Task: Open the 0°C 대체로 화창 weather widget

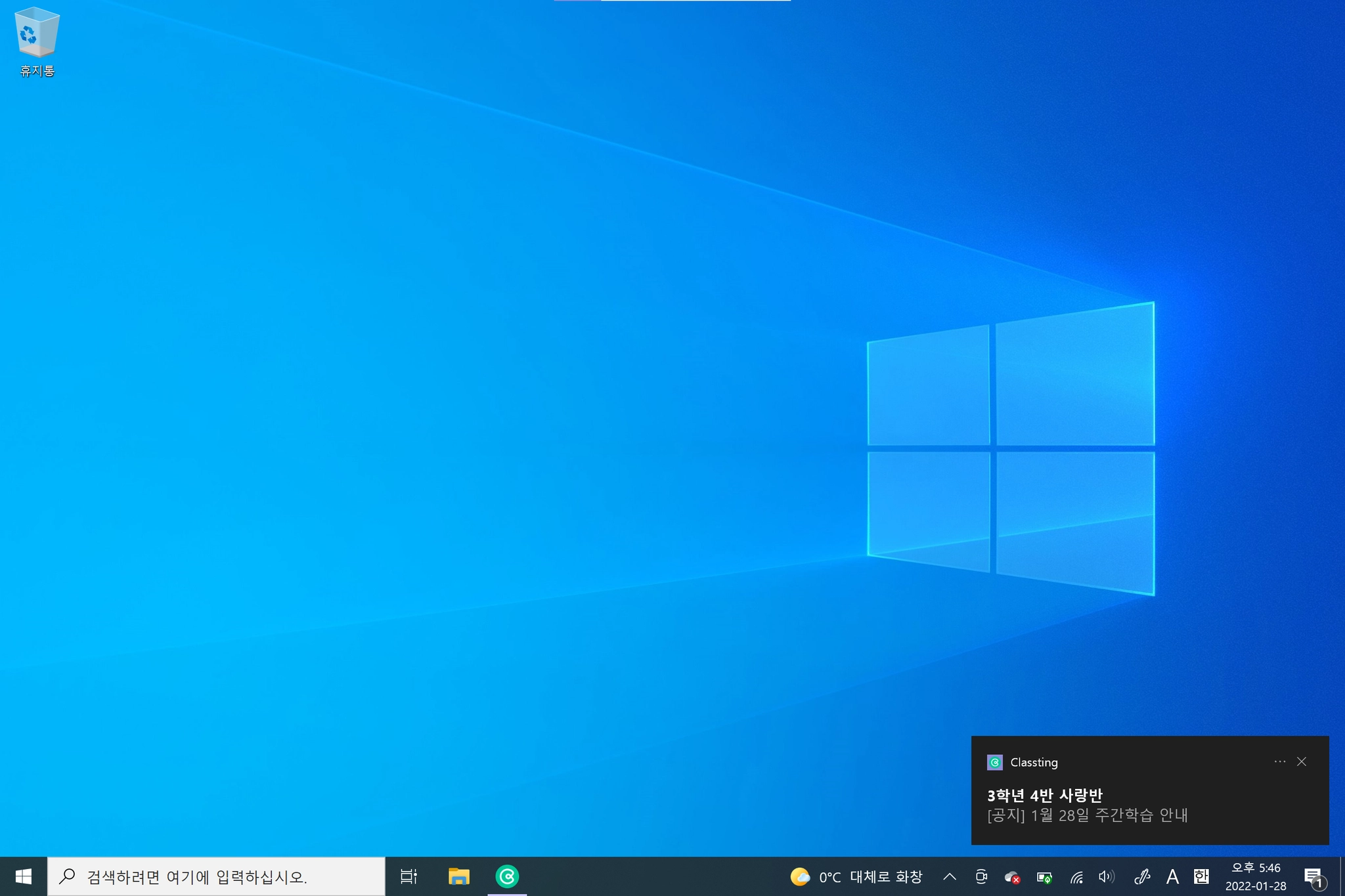Action: point(856,877)
